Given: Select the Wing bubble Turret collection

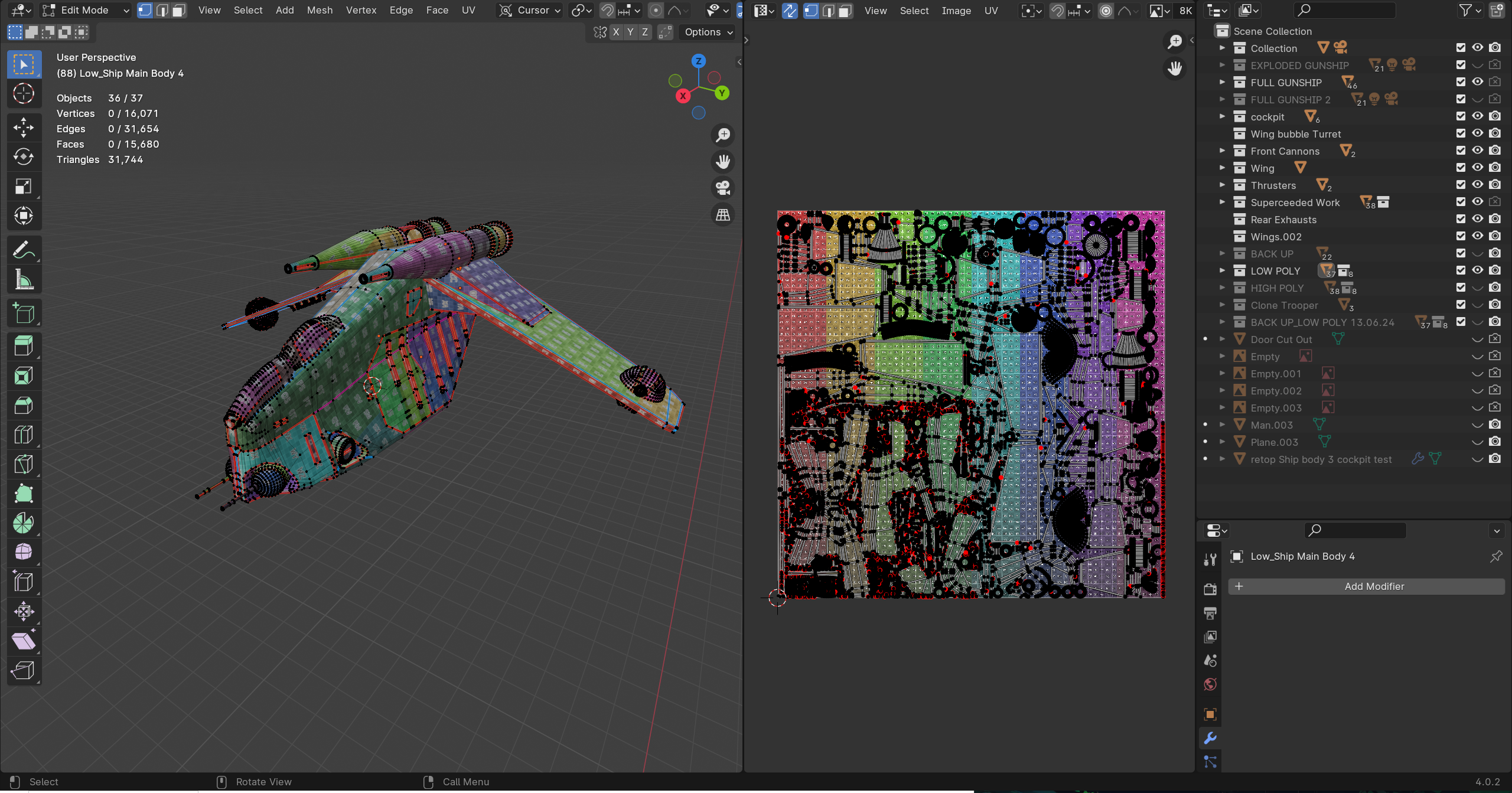Looking at the screenshot, I should pyautogui.click(x=1295, y=134).
